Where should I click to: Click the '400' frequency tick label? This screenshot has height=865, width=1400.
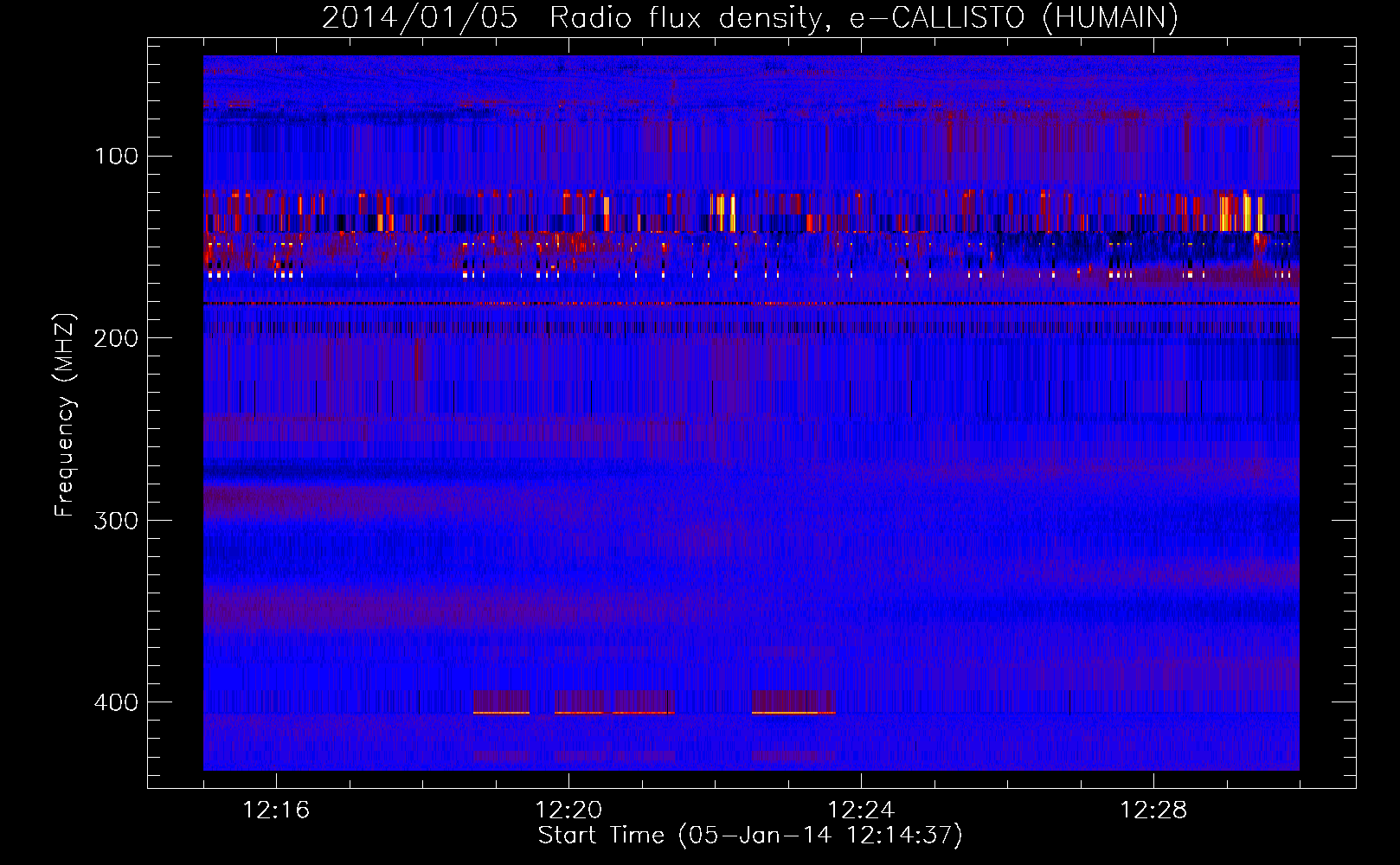116,702
